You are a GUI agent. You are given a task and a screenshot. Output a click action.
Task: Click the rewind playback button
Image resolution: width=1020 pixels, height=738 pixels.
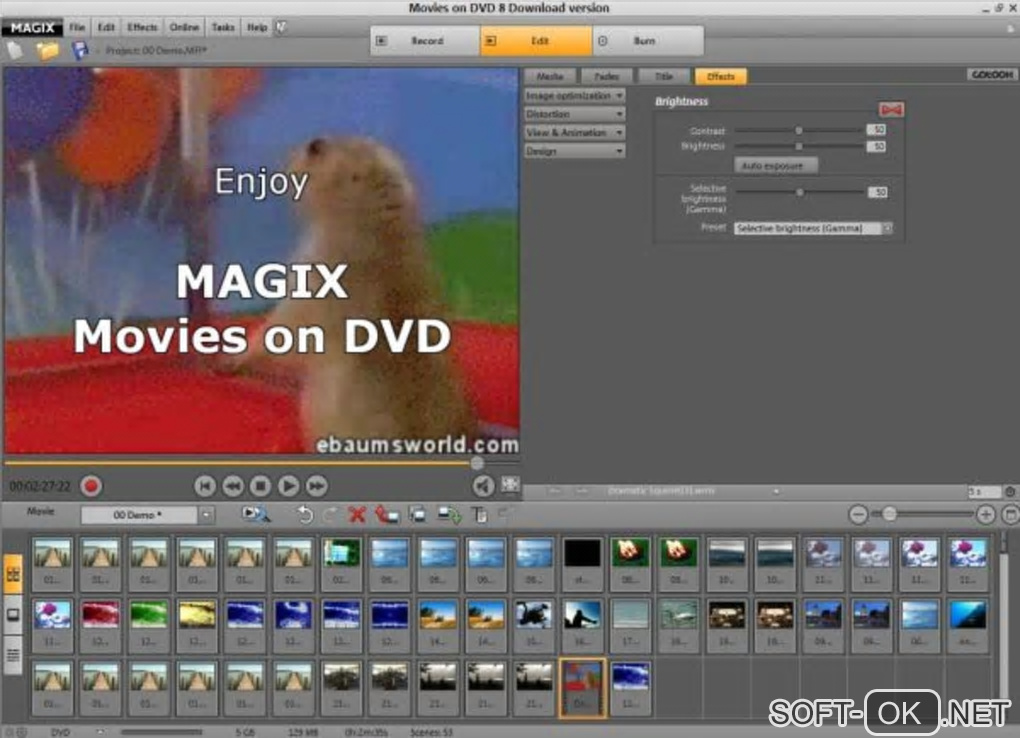pos(233,485)
